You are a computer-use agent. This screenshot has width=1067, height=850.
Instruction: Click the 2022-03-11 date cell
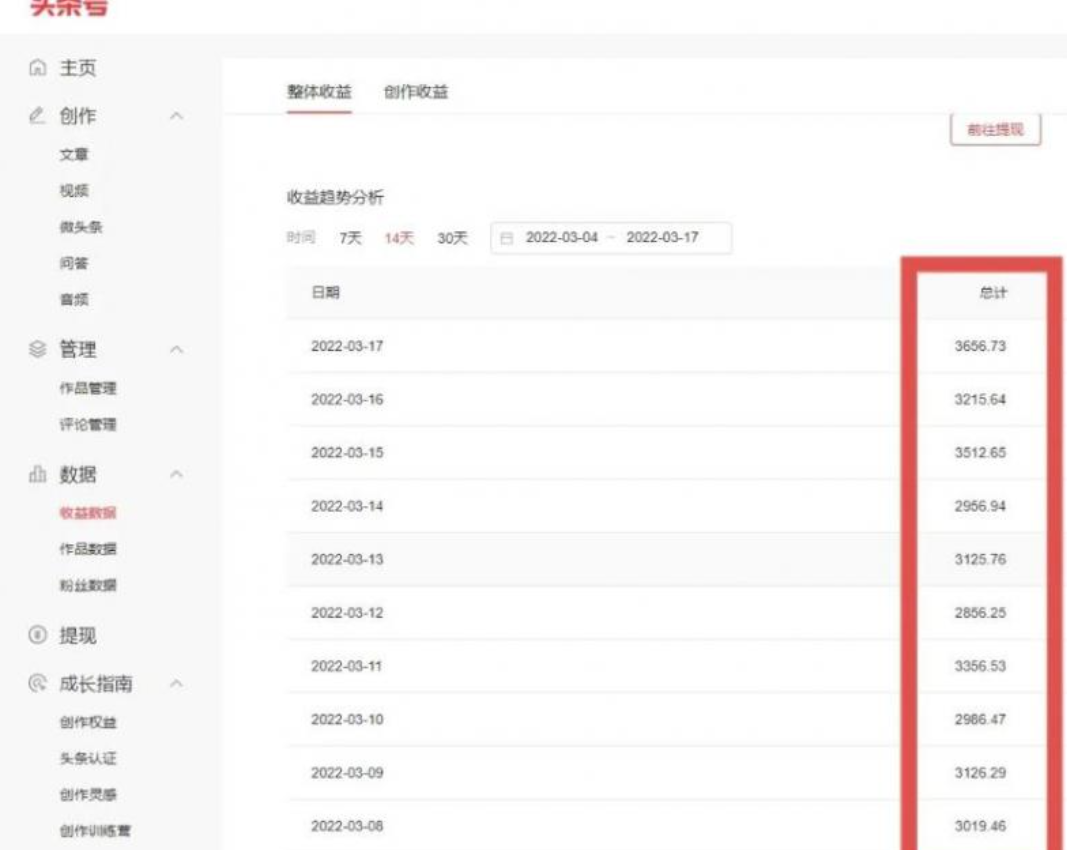347,666
